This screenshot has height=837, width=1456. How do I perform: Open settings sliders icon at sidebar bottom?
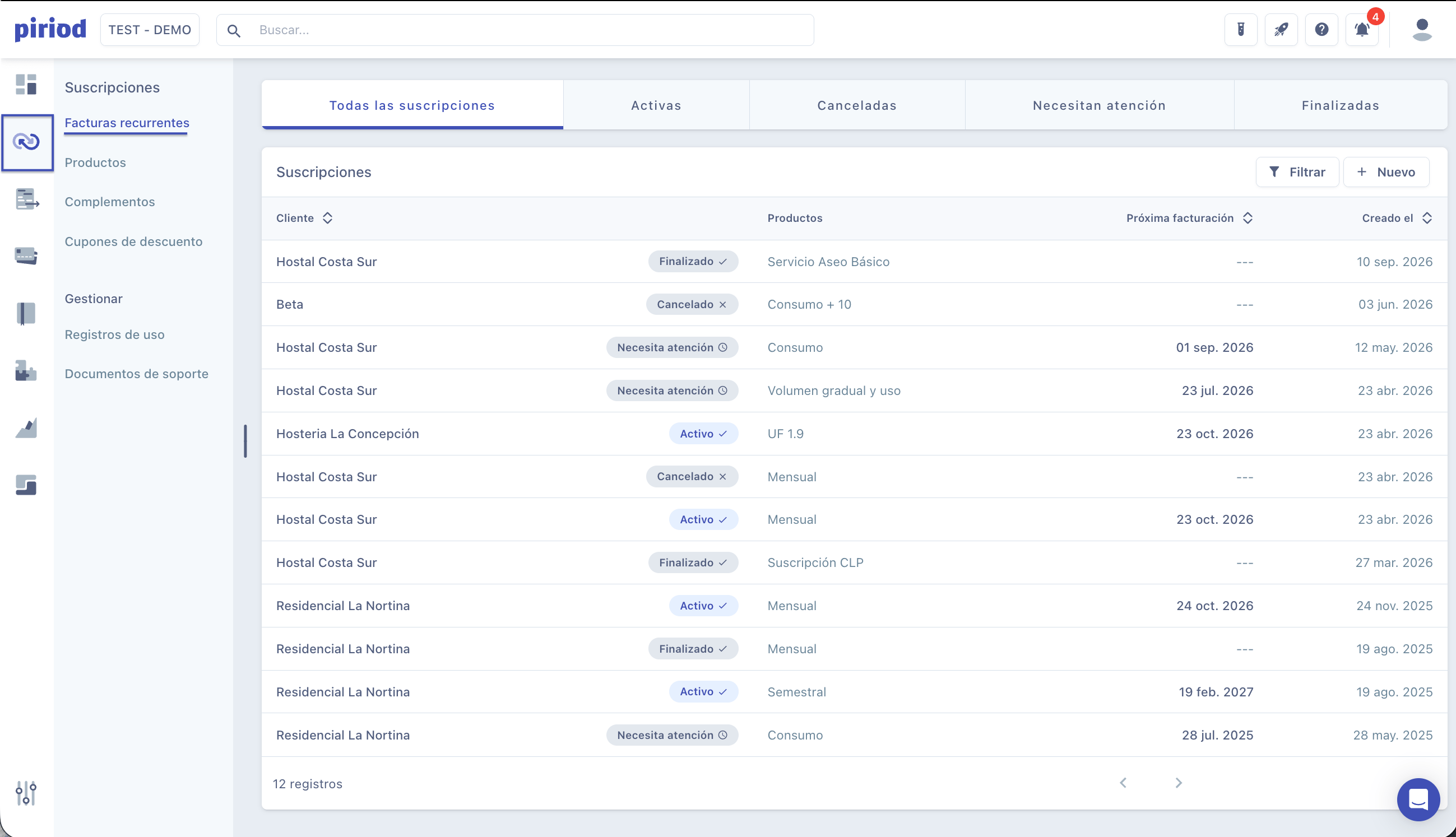[x=26, y=793]
